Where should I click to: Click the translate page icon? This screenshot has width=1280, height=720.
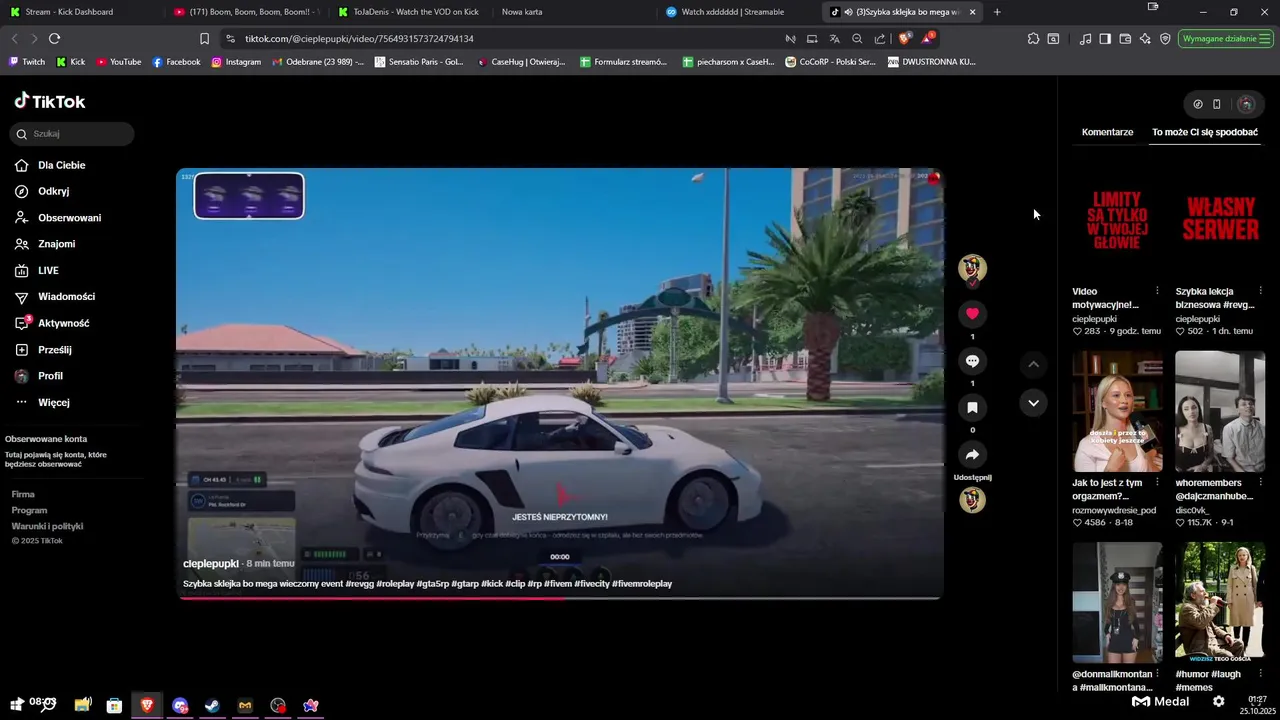(834, 38)
